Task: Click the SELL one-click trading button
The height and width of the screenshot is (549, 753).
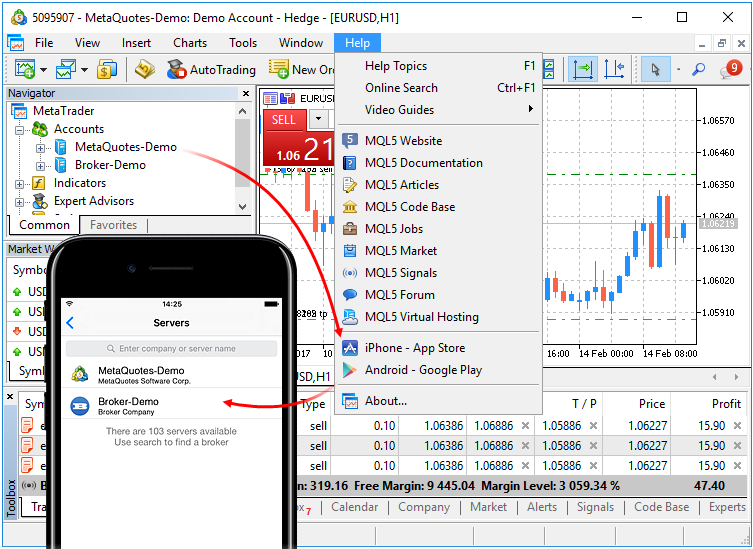Action: click(284, 120)
